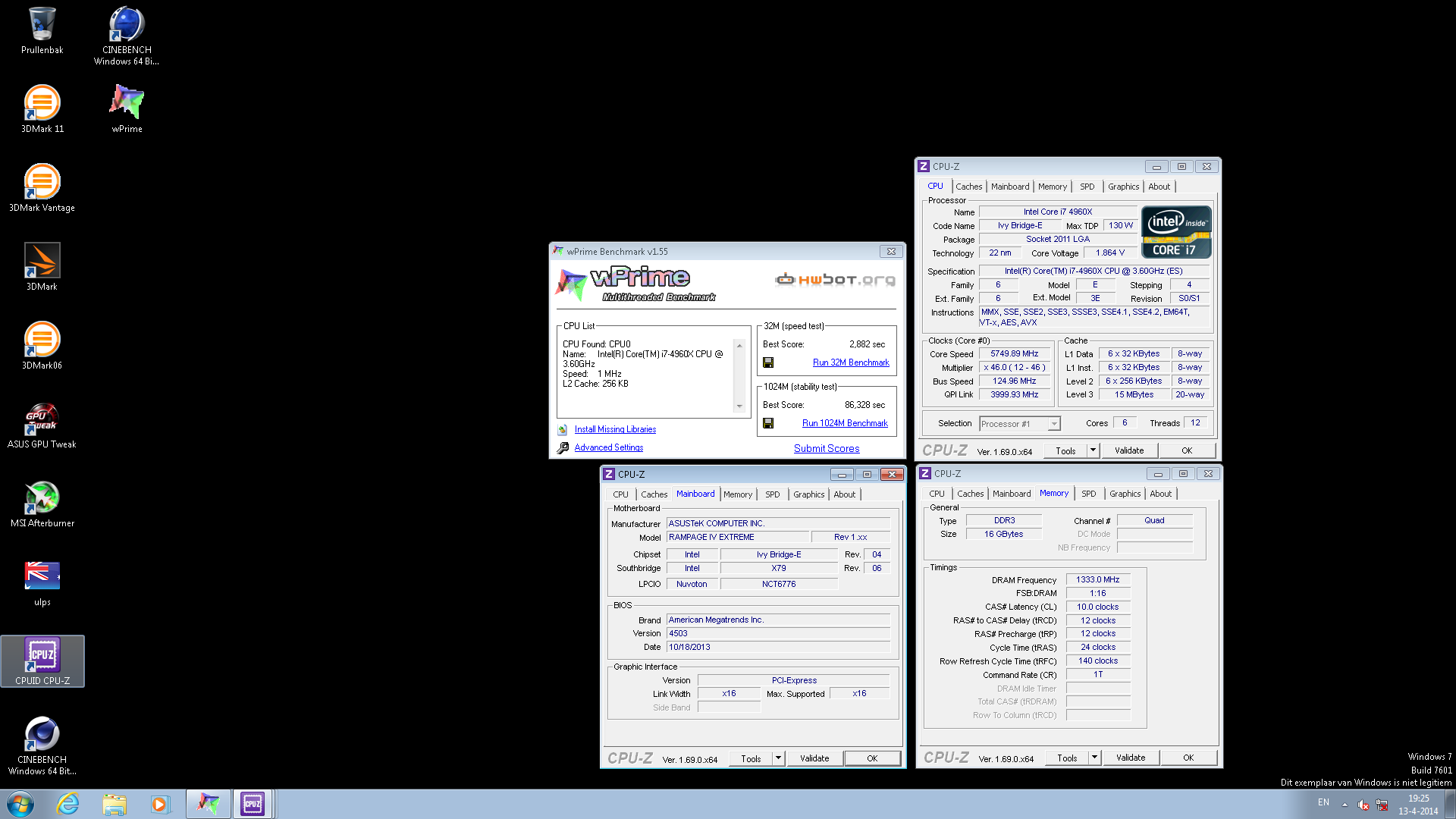Open SPD tab in top CPU-Z window
Viewport: 1456px width, 819px height.
coord(1087,187)
